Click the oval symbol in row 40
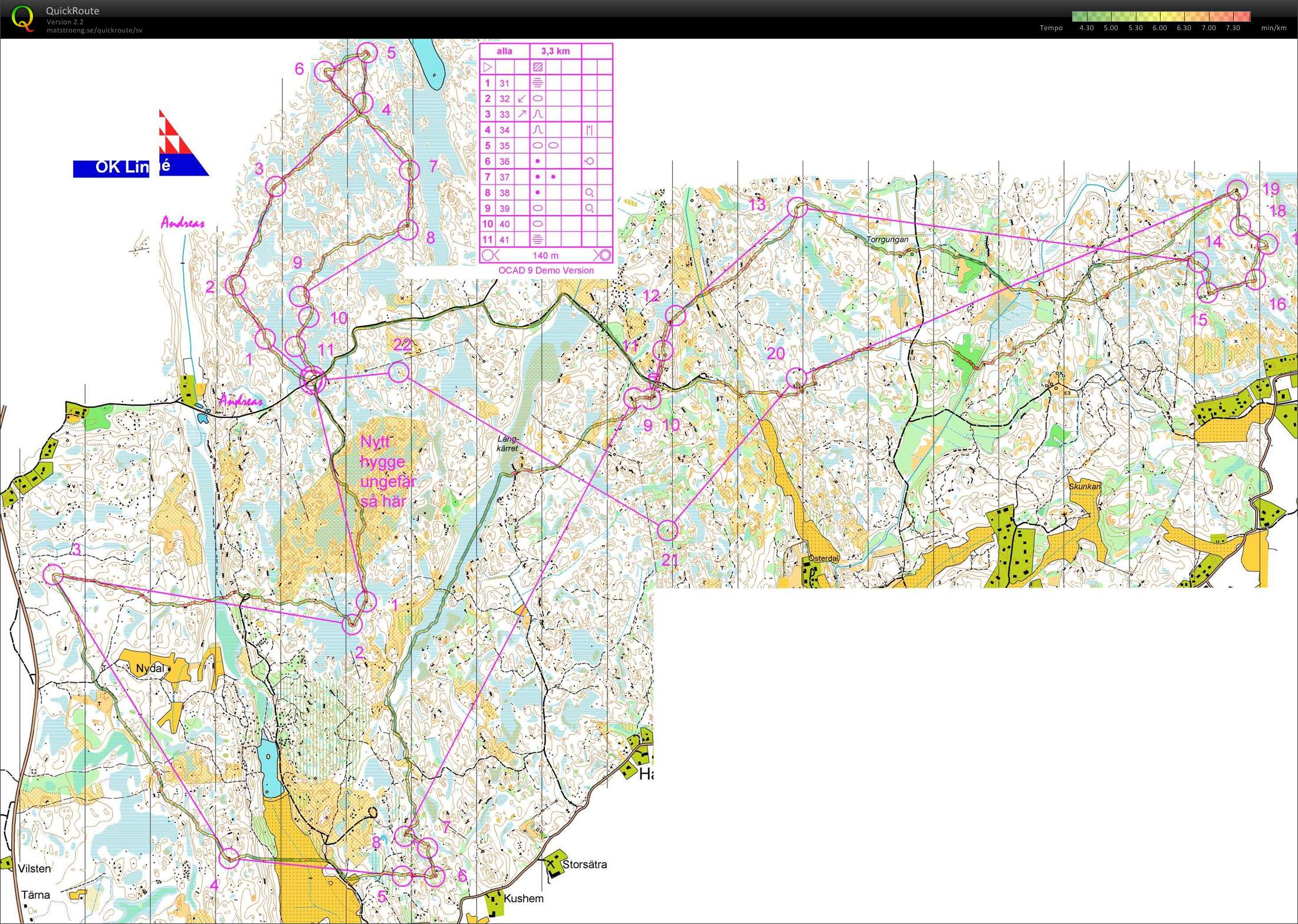 (x=538, y=224)
